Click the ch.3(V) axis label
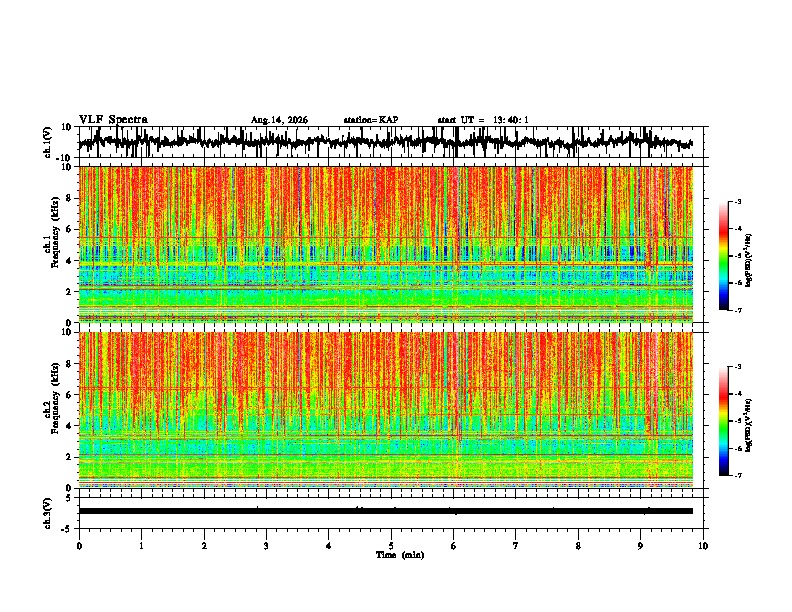Viewport: 792px width, 612px height. [48, 513]
